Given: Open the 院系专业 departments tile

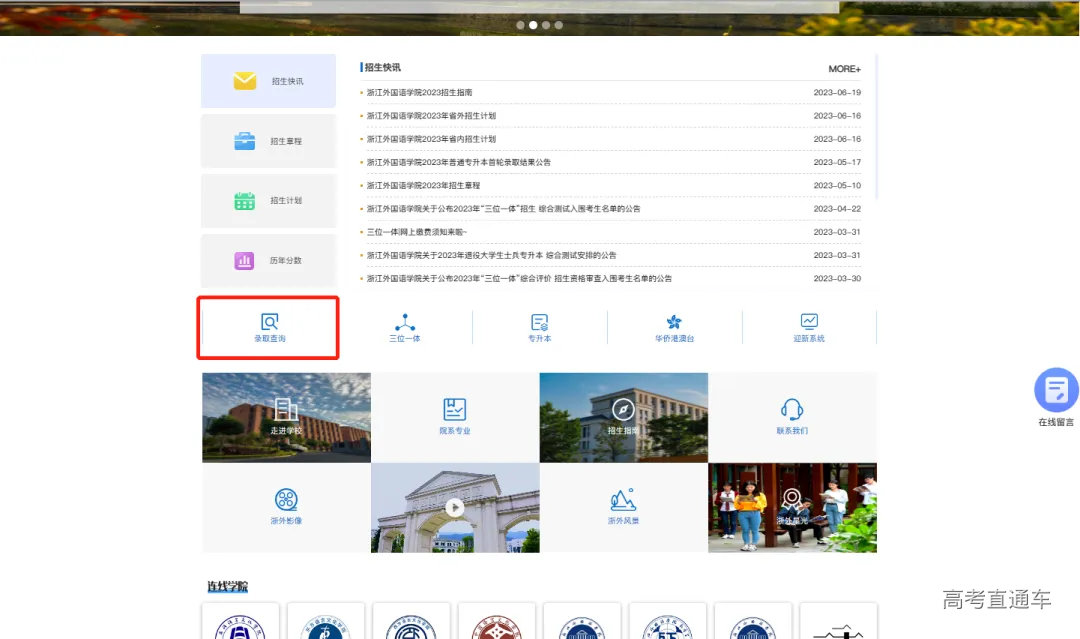Looking at the screenshot, I should click(455, 417).
